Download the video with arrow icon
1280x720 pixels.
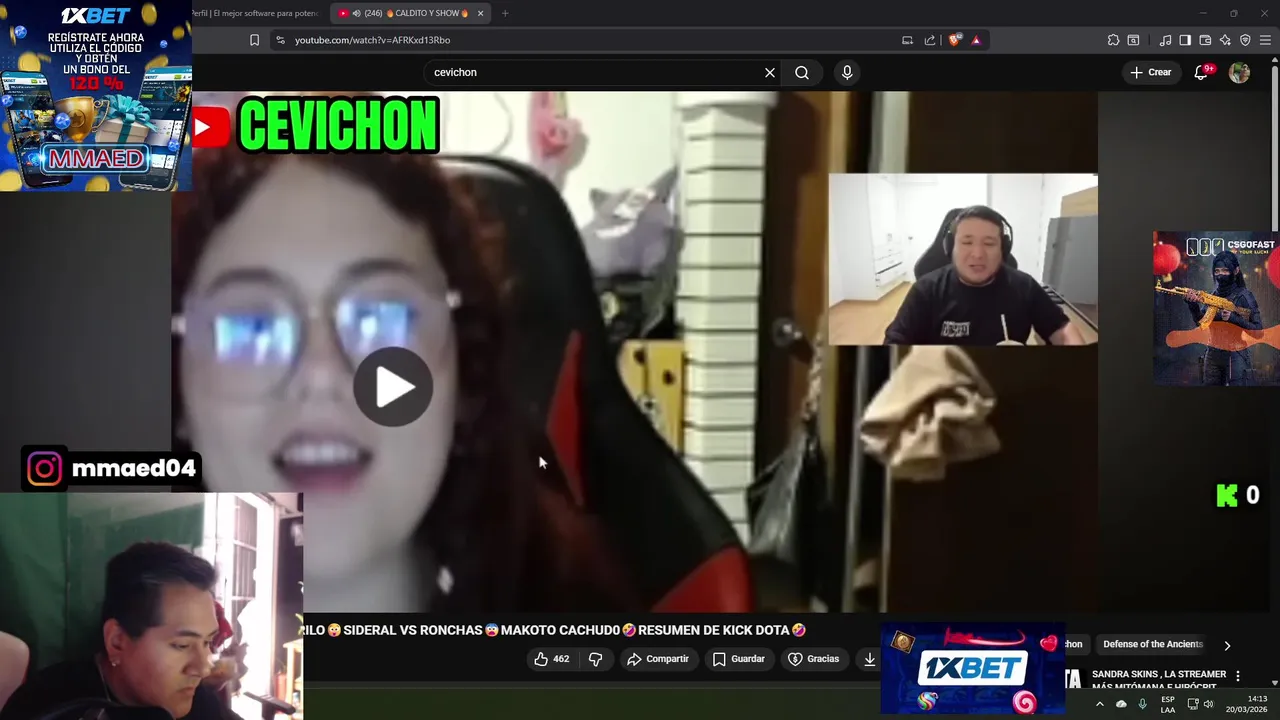click(x=870, y=659)
